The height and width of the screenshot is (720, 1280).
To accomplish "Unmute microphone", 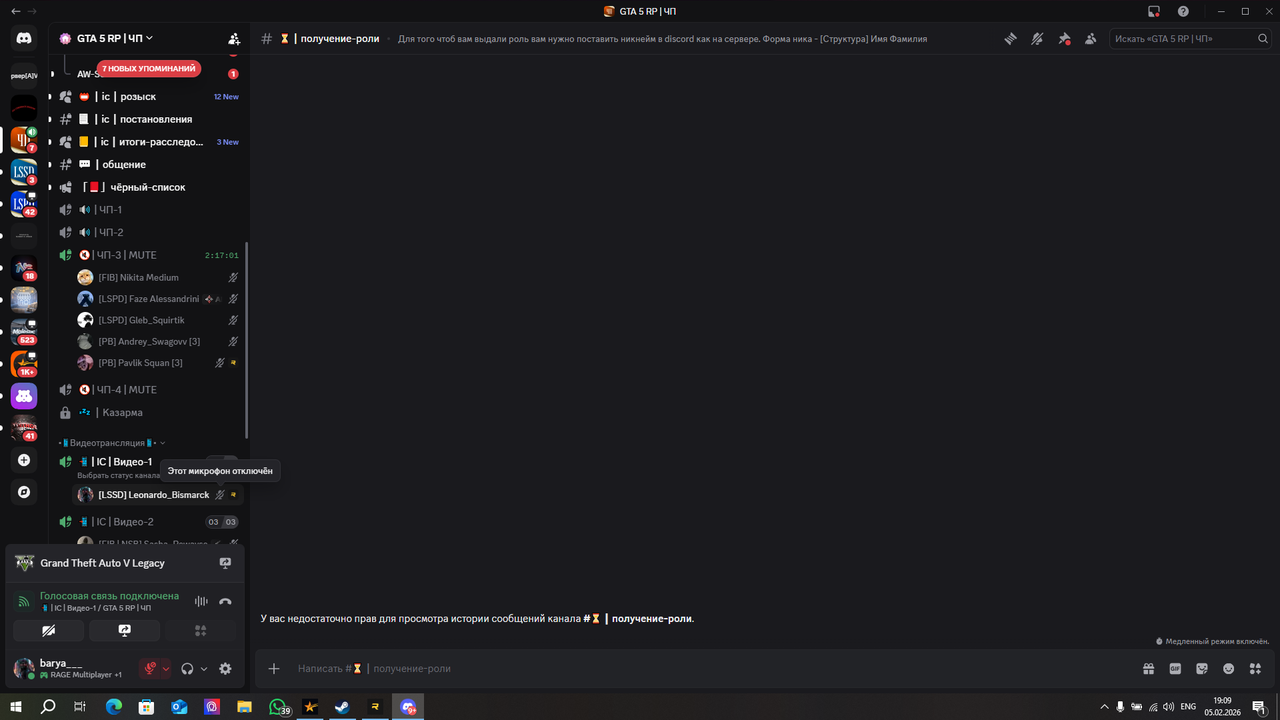I will (x=150, y=669).
